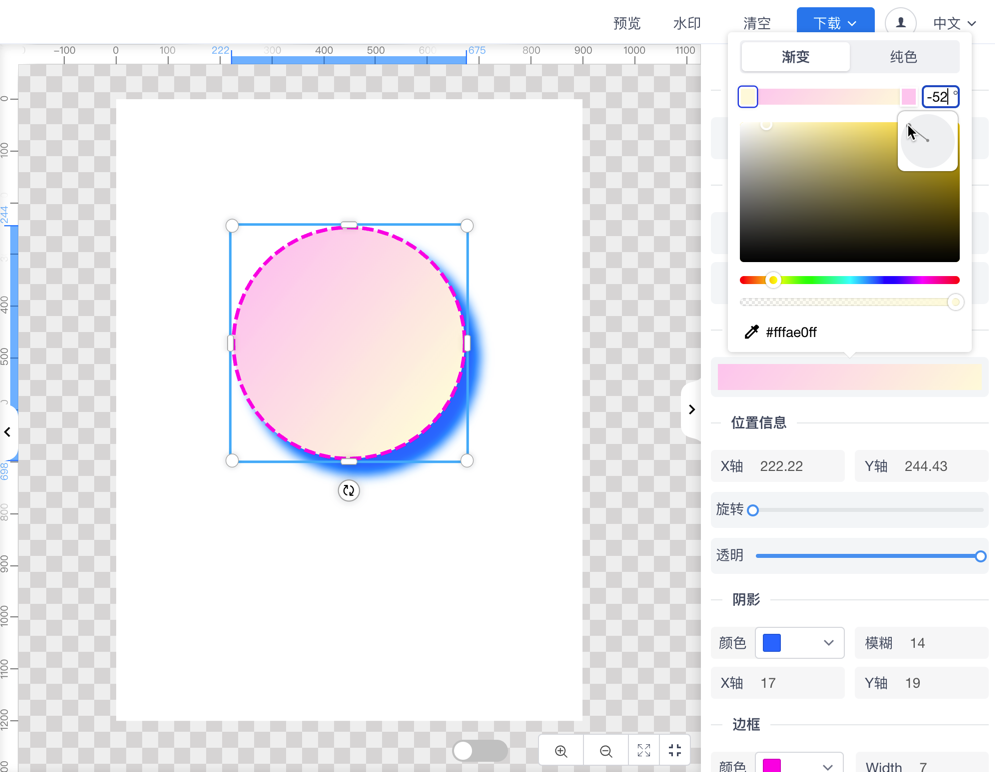This screenshot has width=995, height=772.
Task: Switch to the 纯色 solid color tab
Action: coord(903,56)
